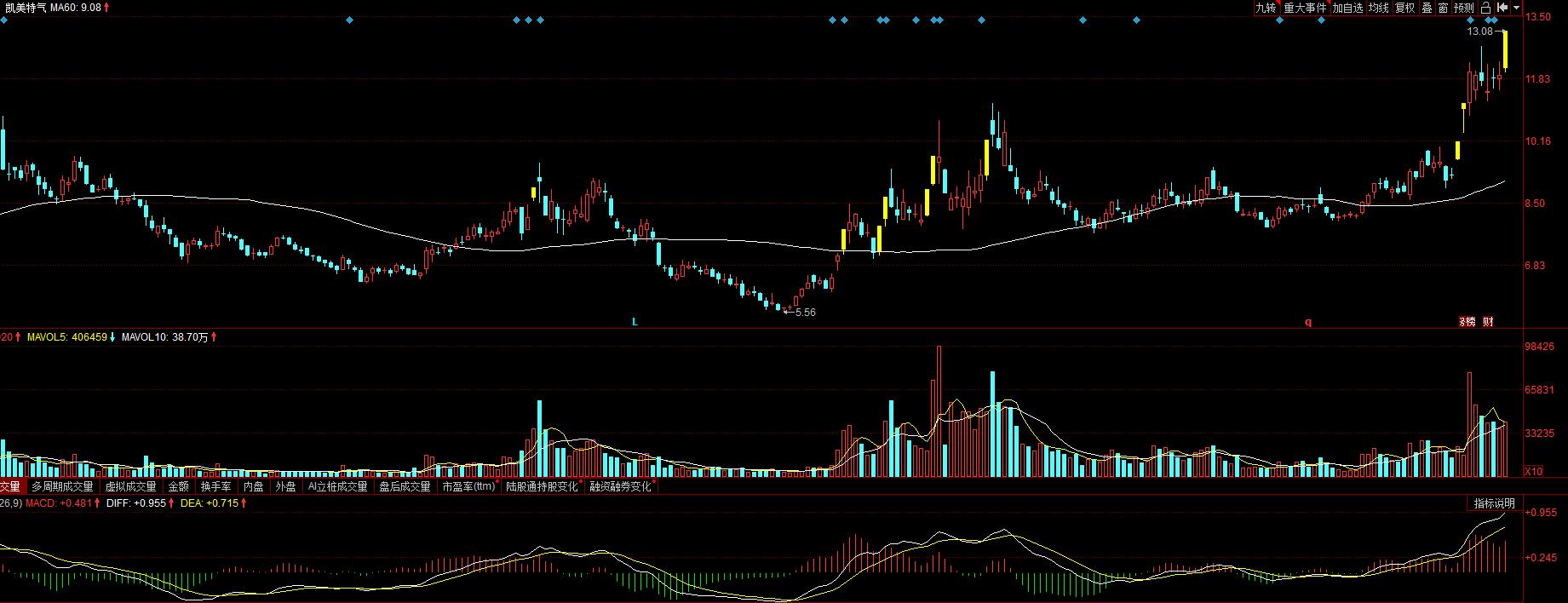Image resolution: width=1568 pixels, height=603 pixels.
Task: Click the 叠 overlay button
Action: pos(1427,8)
